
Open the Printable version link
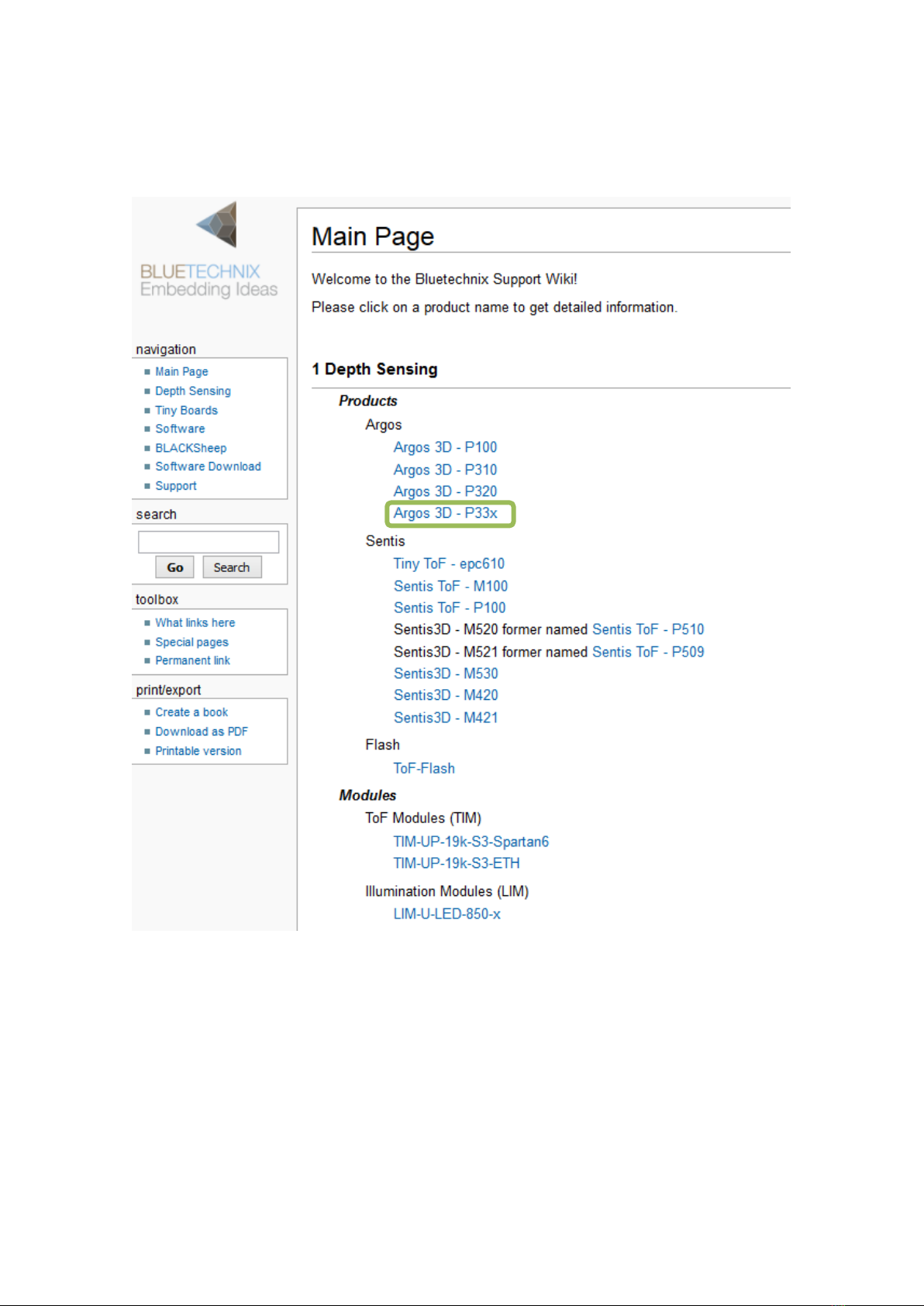198,751
